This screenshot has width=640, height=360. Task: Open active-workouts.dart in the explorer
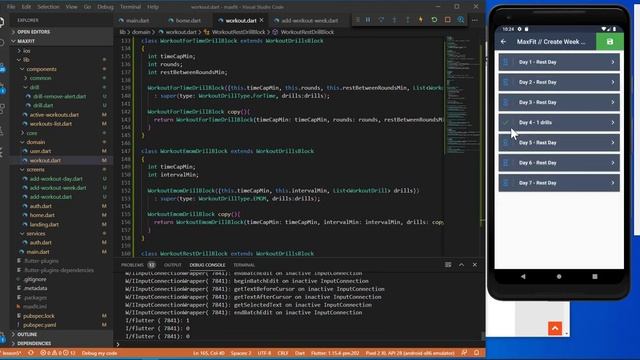click(54, 115)
